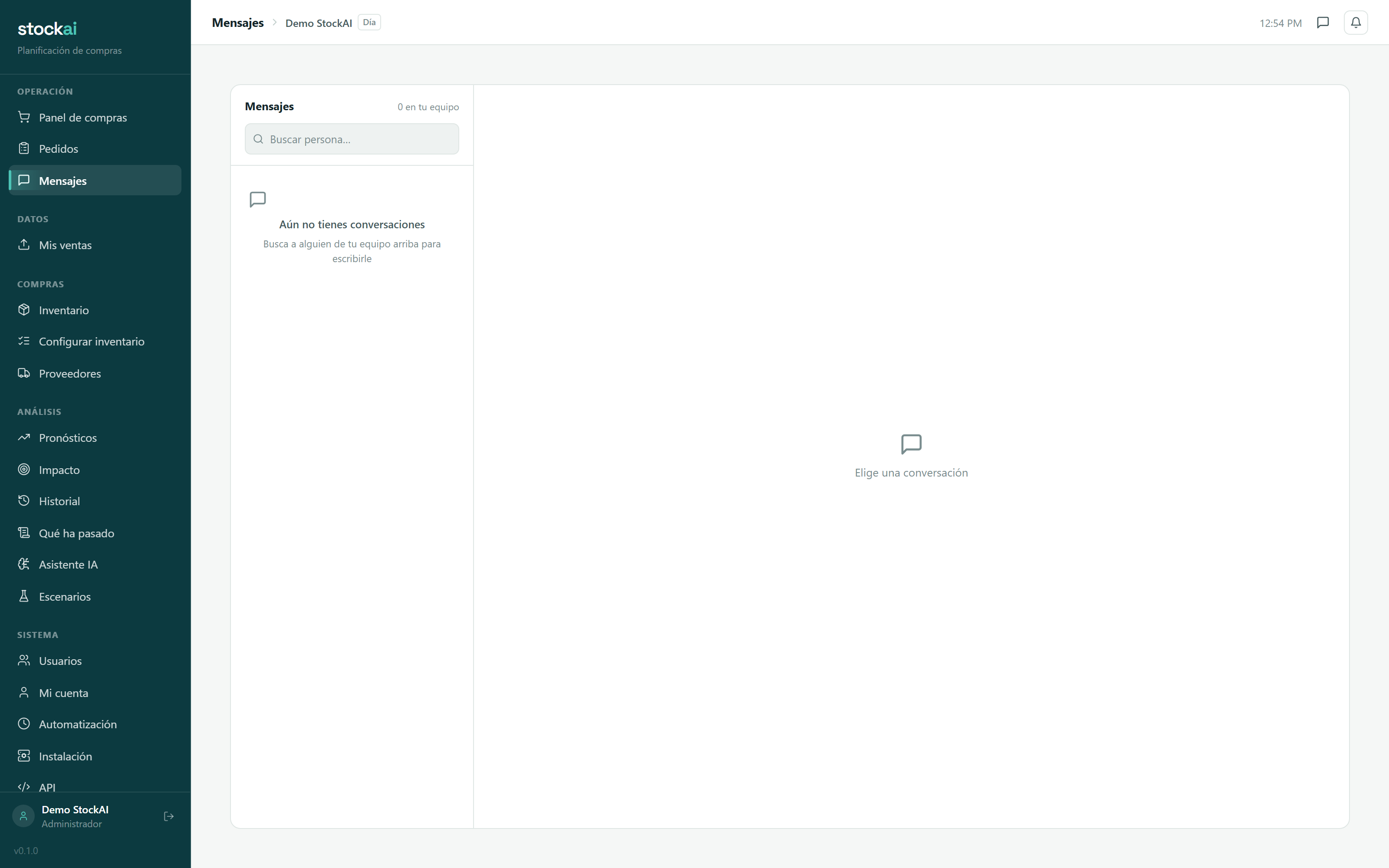Click the Mis ventas upload icon

pos(23,244)
